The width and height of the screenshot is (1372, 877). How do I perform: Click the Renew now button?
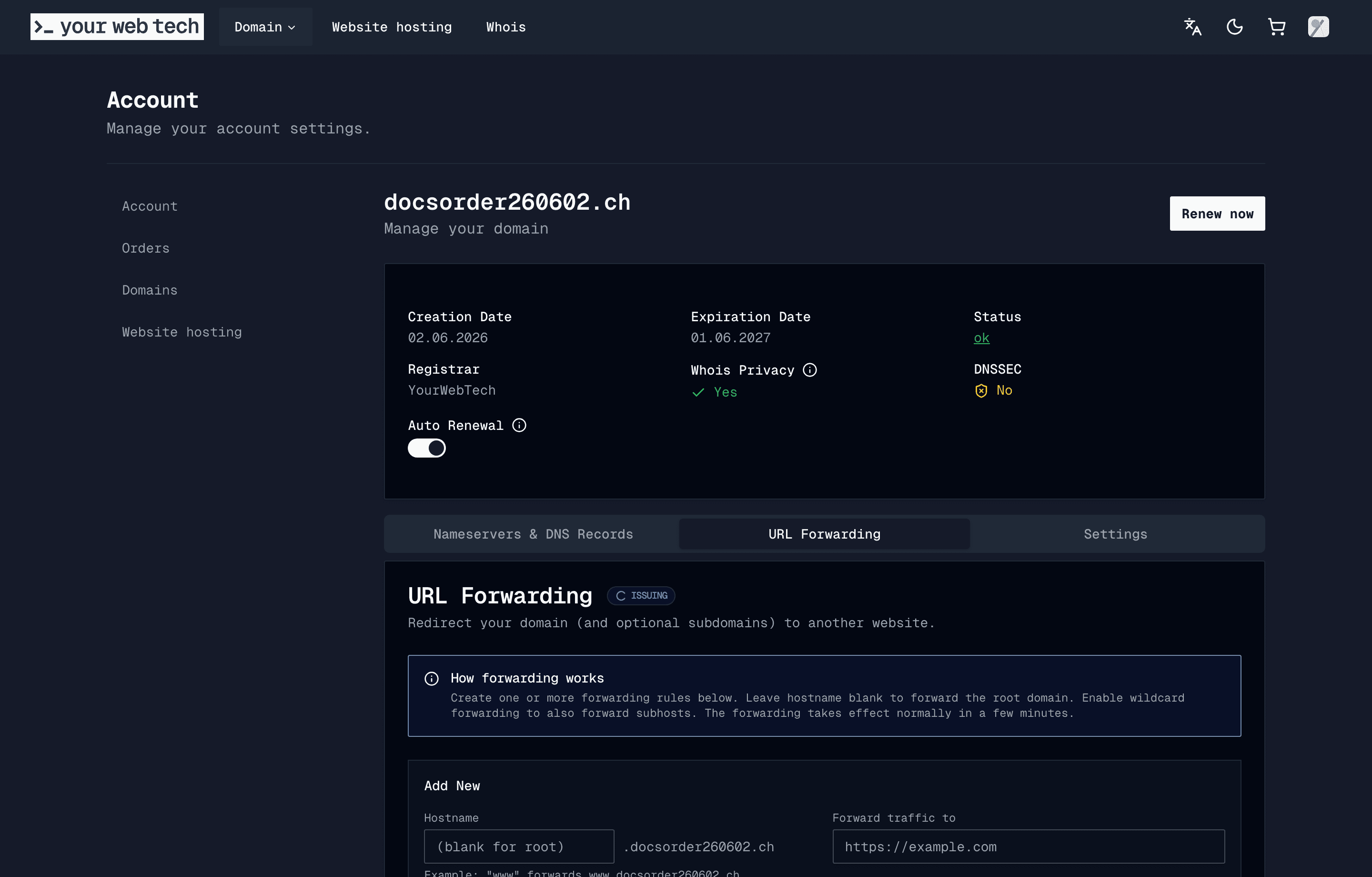pos(1218,214)
